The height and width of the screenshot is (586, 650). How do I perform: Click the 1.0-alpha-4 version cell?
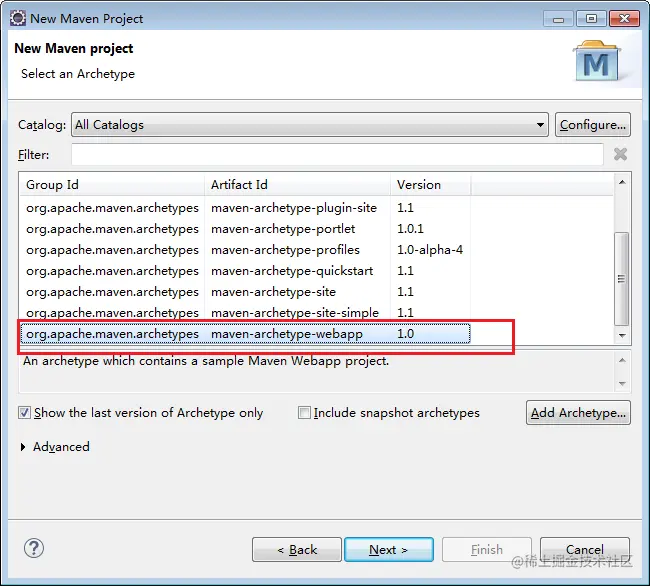coord(430,250)
